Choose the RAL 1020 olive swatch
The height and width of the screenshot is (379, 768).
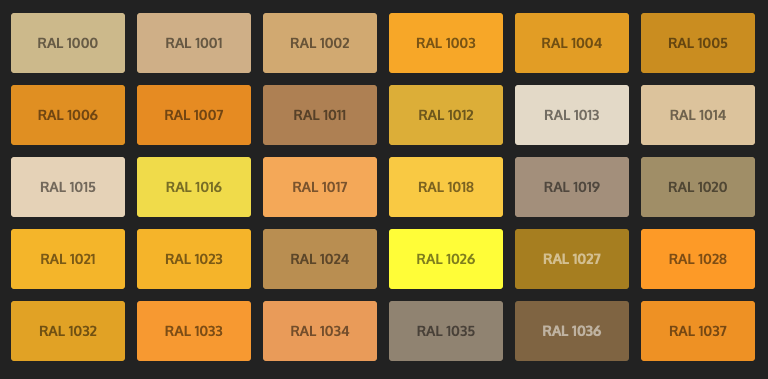point(698,187)
